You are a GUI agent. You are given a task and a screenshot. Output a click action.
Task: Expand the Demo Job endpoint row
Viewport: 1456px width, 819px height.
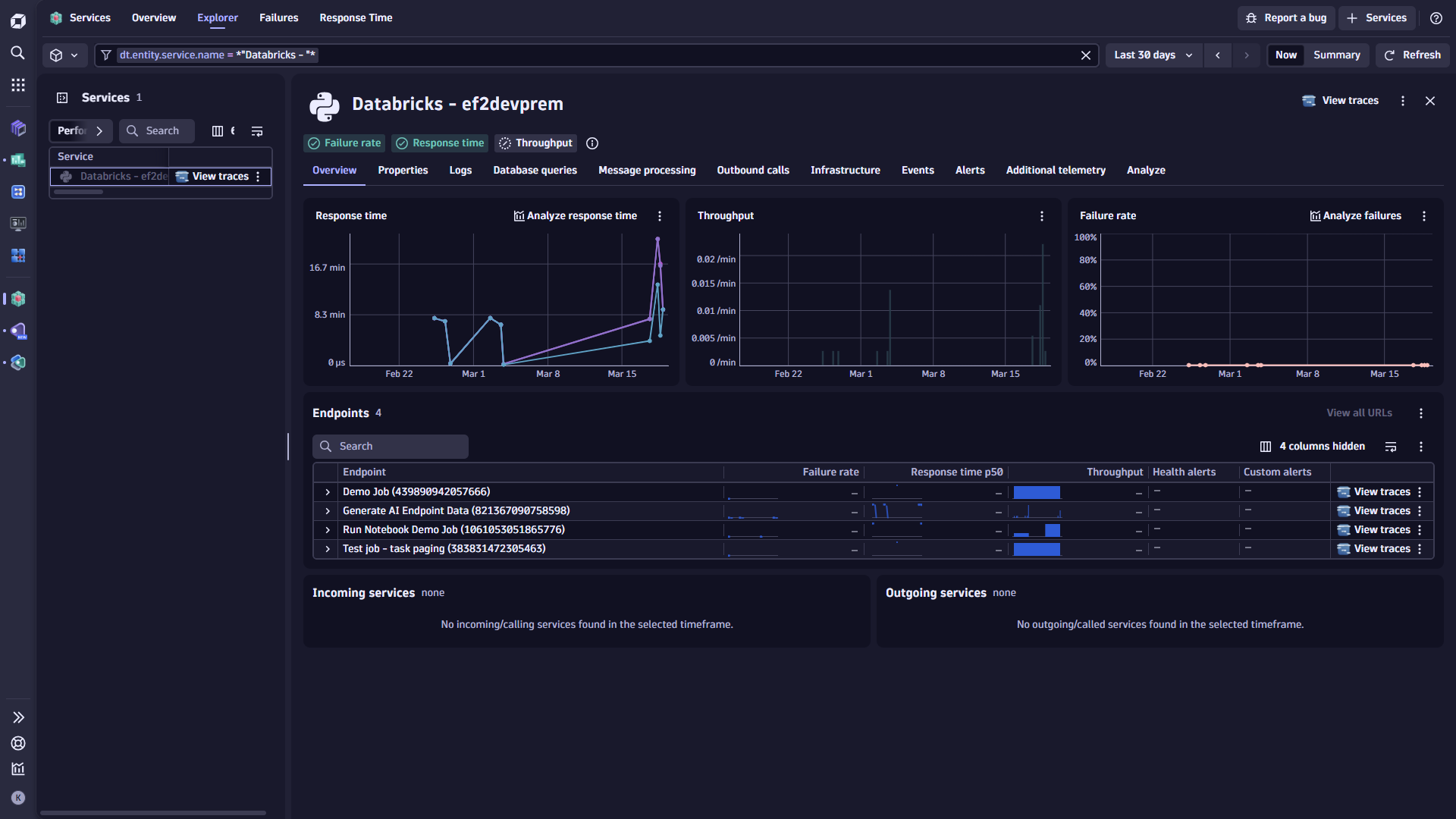(327, 492)
